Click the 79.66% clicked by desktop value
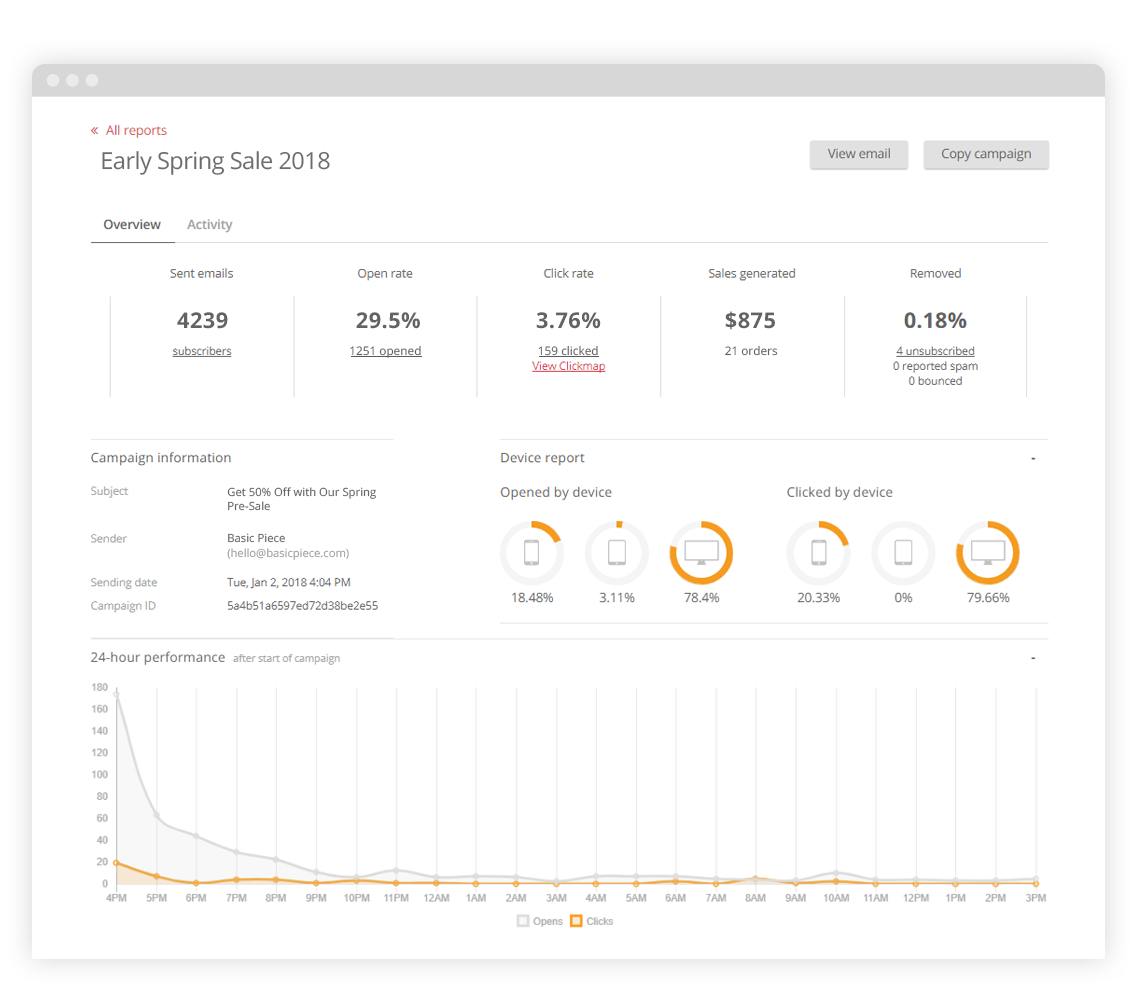Image resolution: width=1138 pixels, height=1007 pixels. pyautogui.click(x=988, y=598)
